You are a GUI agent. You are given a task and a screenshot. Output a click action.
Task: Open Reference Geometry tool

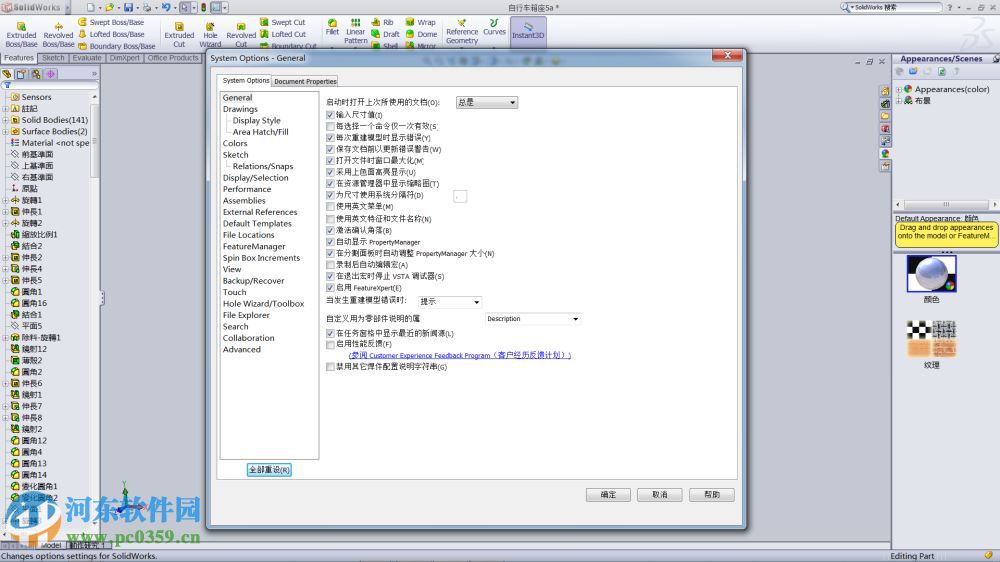coord(462,31)
